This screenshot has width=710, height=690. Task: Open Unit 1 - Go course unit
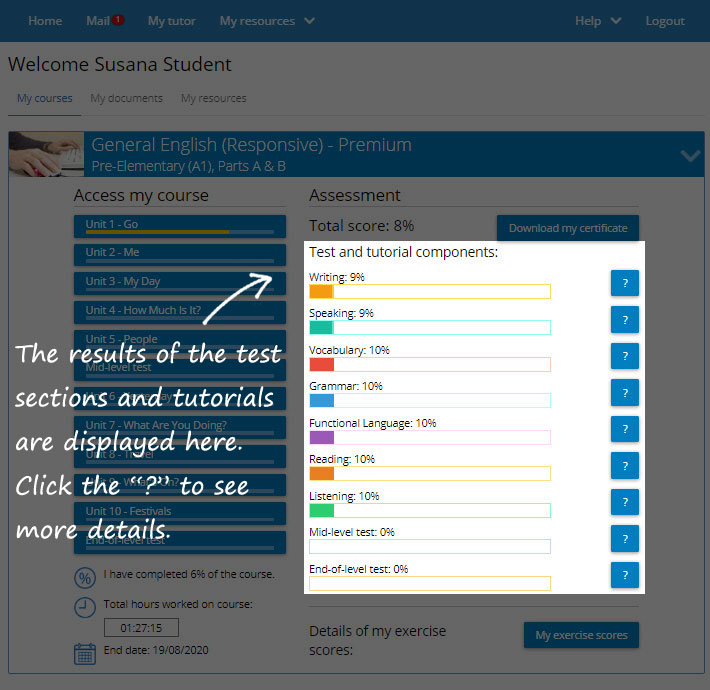pyautogui.click(x=179, y=226)
